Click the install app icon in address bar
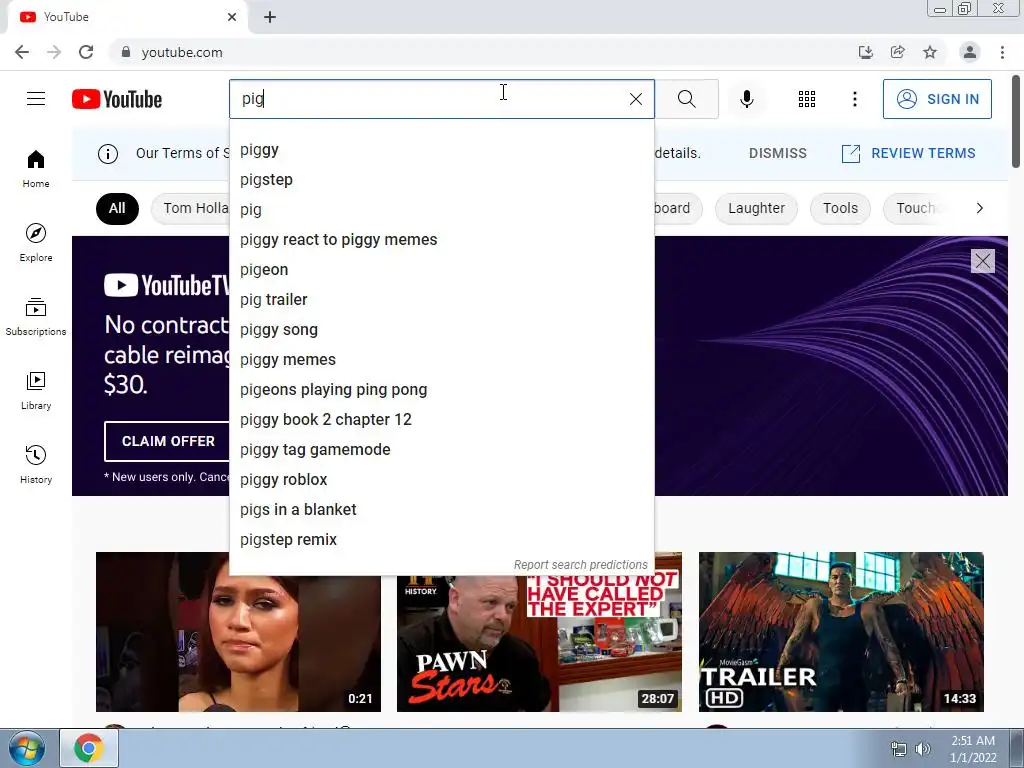The width and height of the screenshot is (1024, 768). coord(865,52)
